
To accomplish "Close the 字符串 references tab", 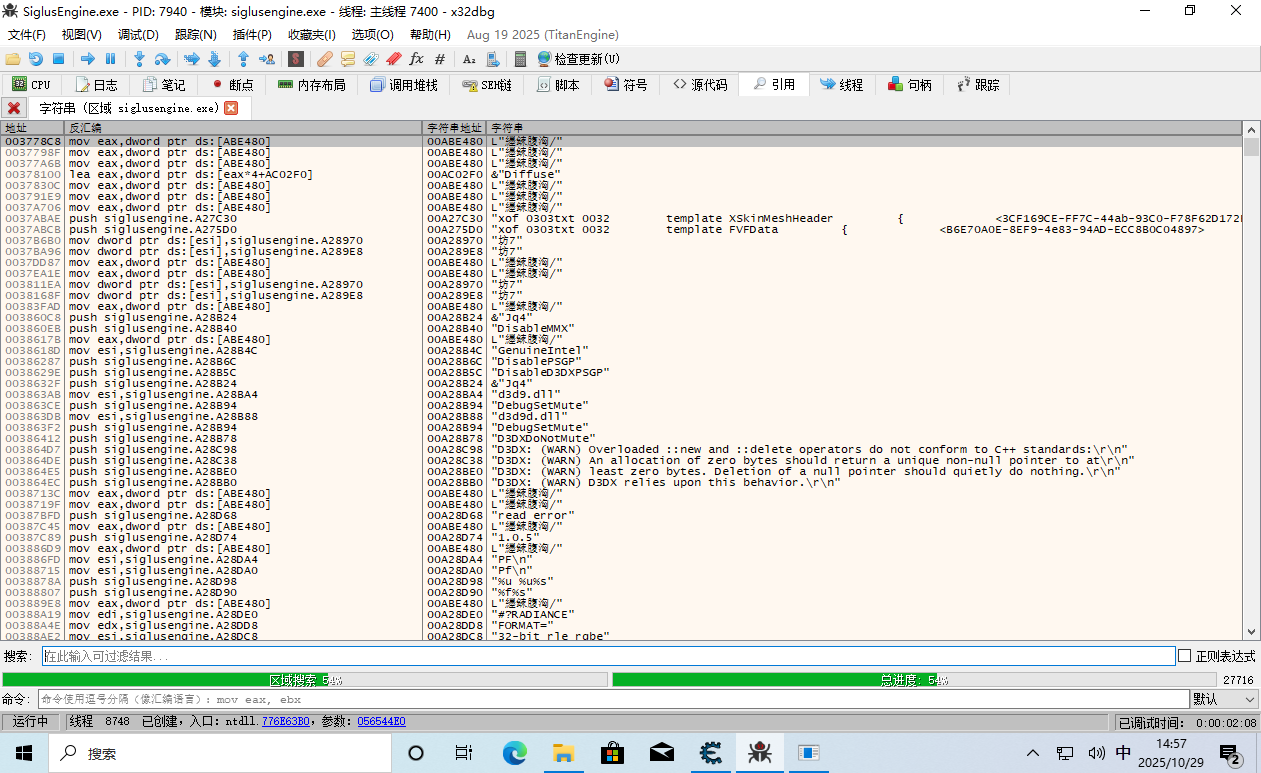I will (x=231, y=108).
